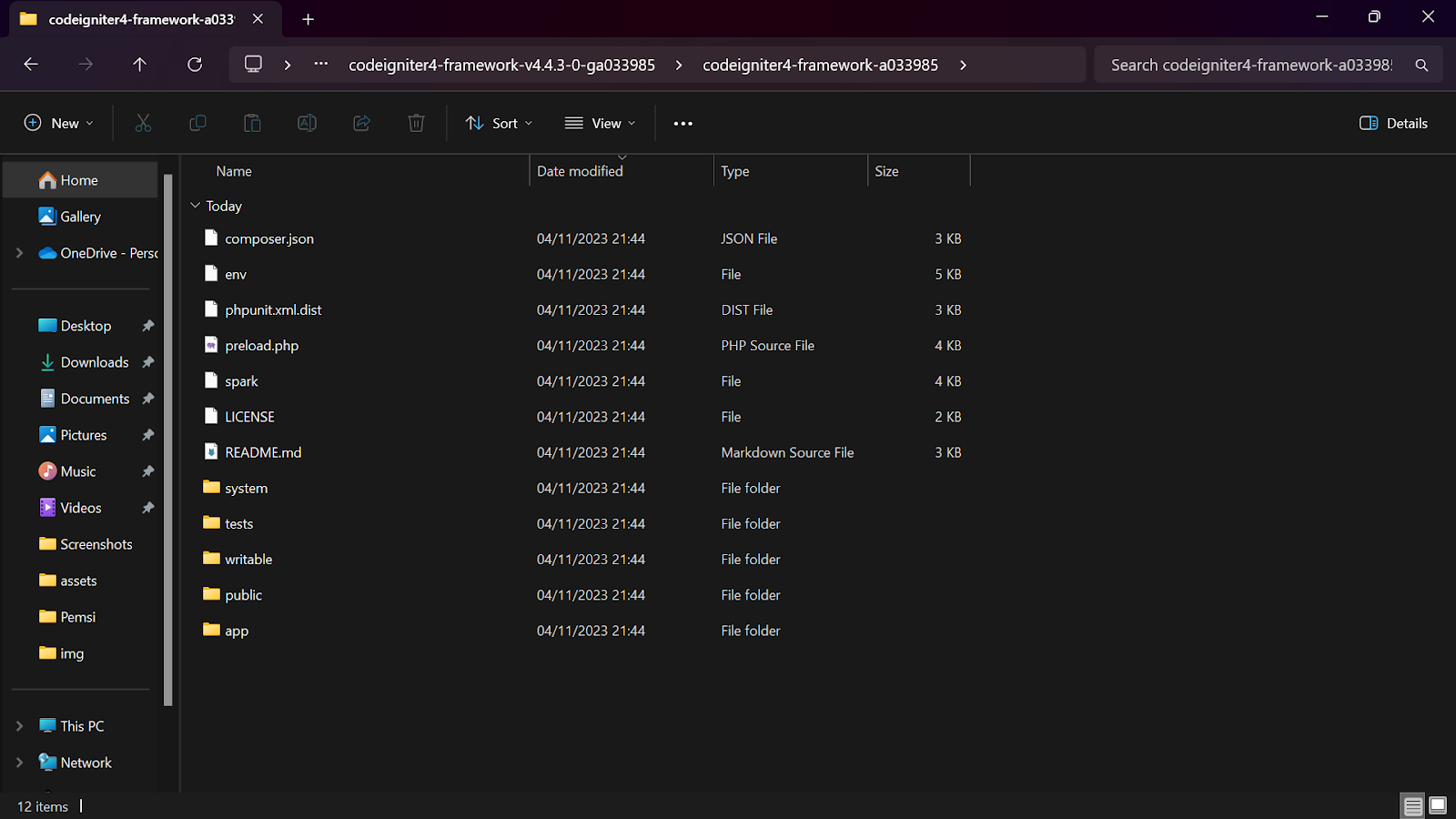Click the Cut scissors icon
The width and height of the screenshot is (1456, 819).
click(x=143, y=123)
